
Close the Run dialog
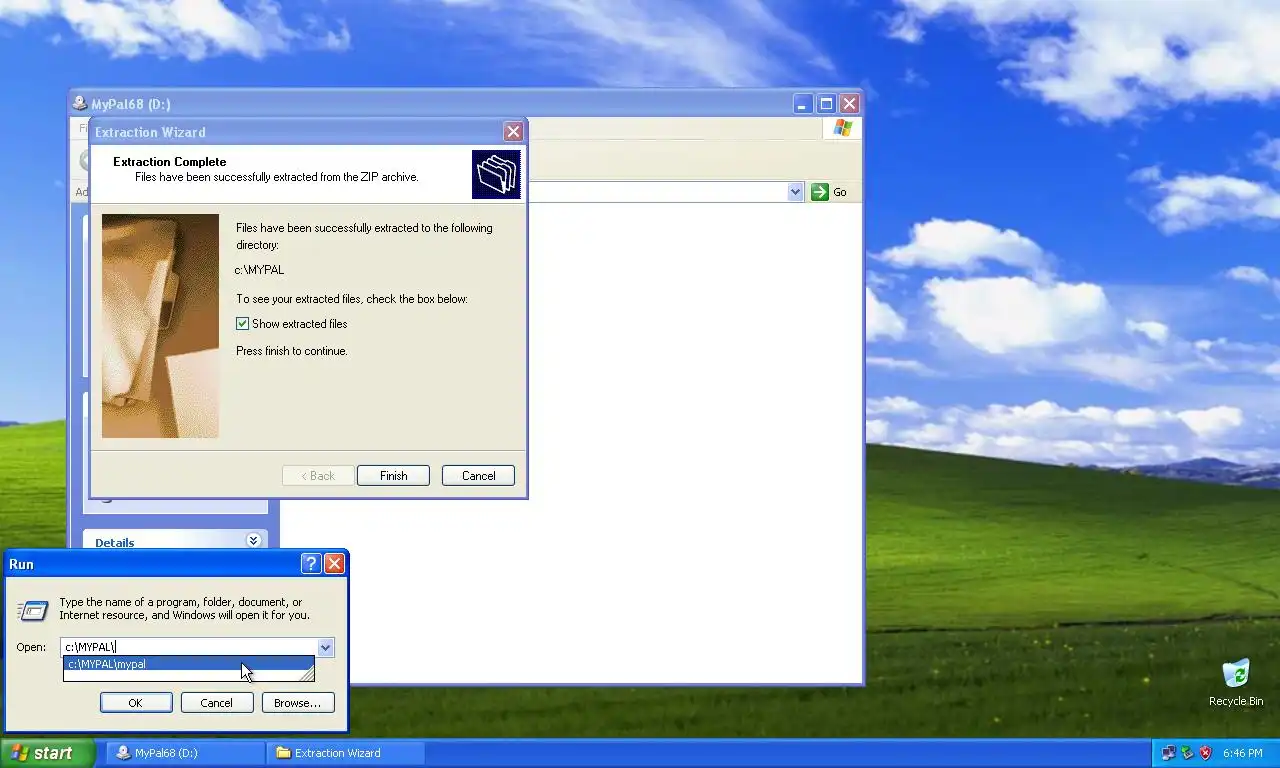tap(335, 564)
